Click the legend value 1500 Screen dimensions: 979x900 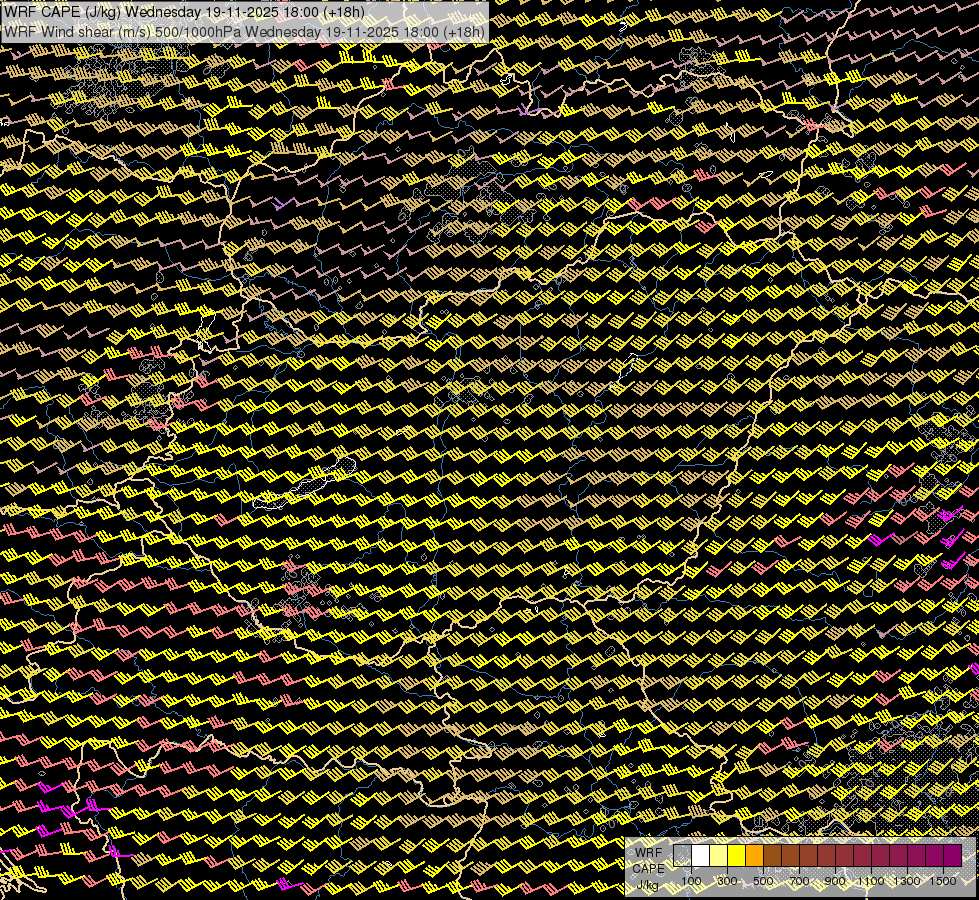[943, 881]
